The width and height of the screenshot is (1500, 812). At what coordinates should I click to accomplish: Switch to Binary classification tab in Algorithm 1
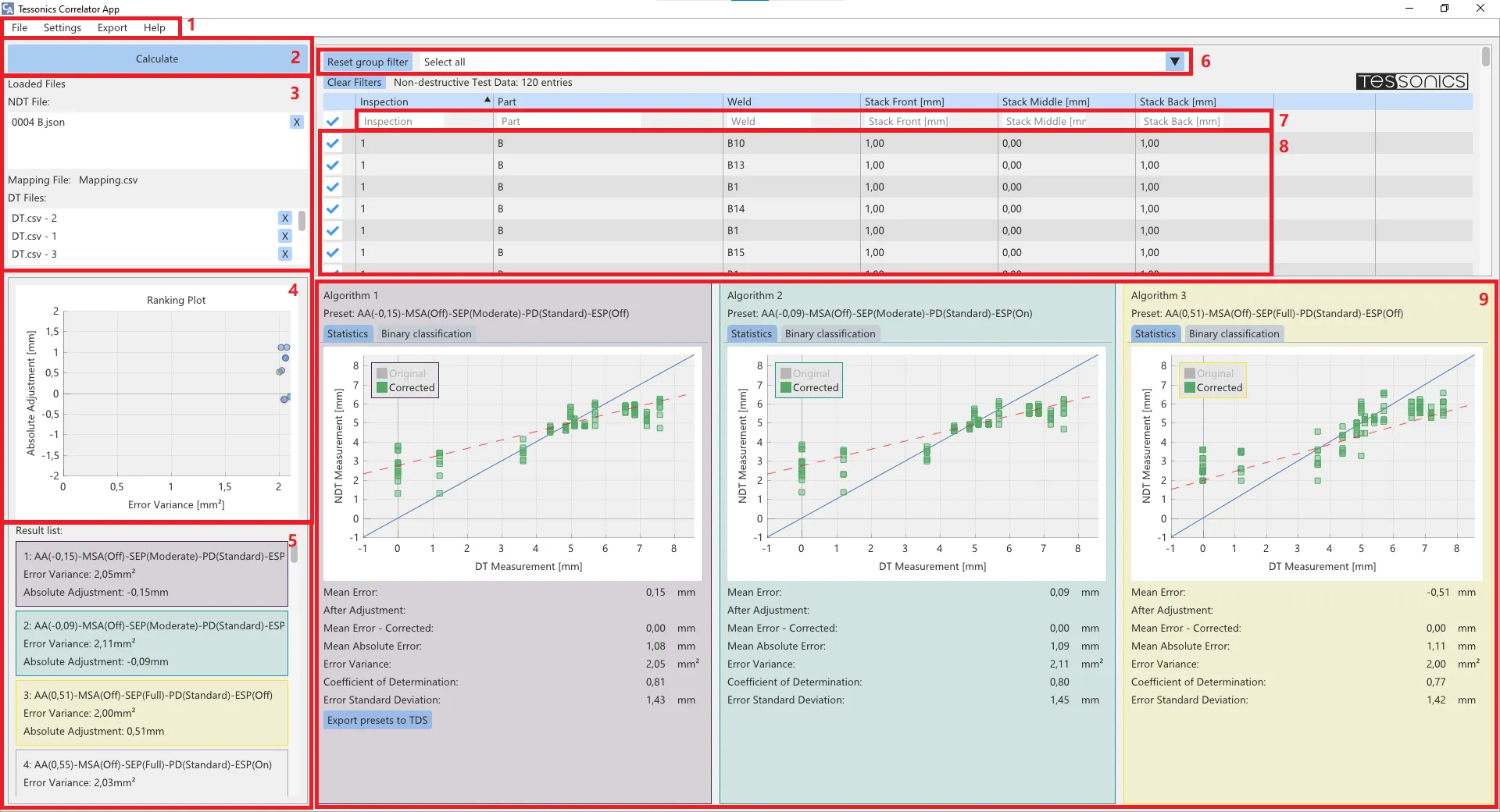(x=426, y=333)
